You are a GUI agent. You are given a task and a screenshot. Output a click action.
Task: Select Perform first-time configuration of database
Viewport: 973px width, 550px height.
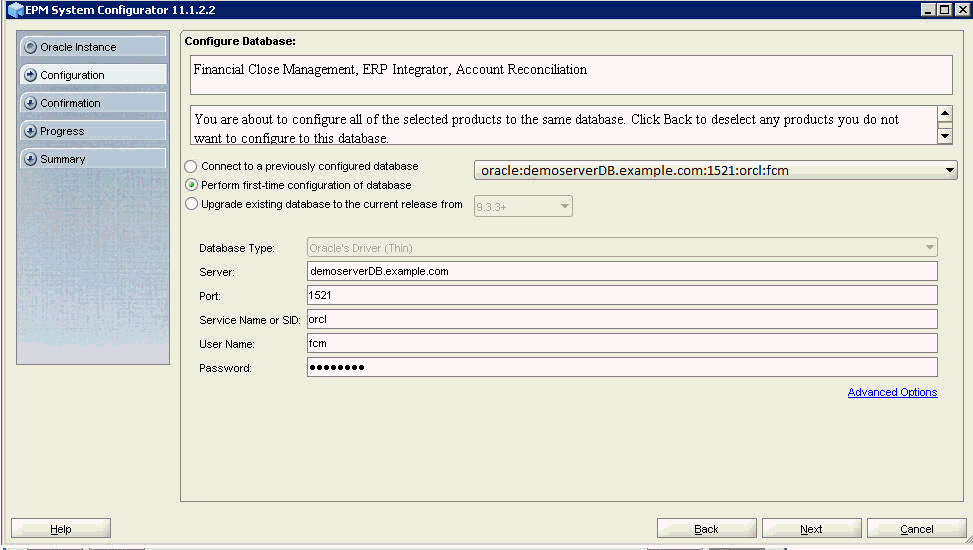click(191, 186)
